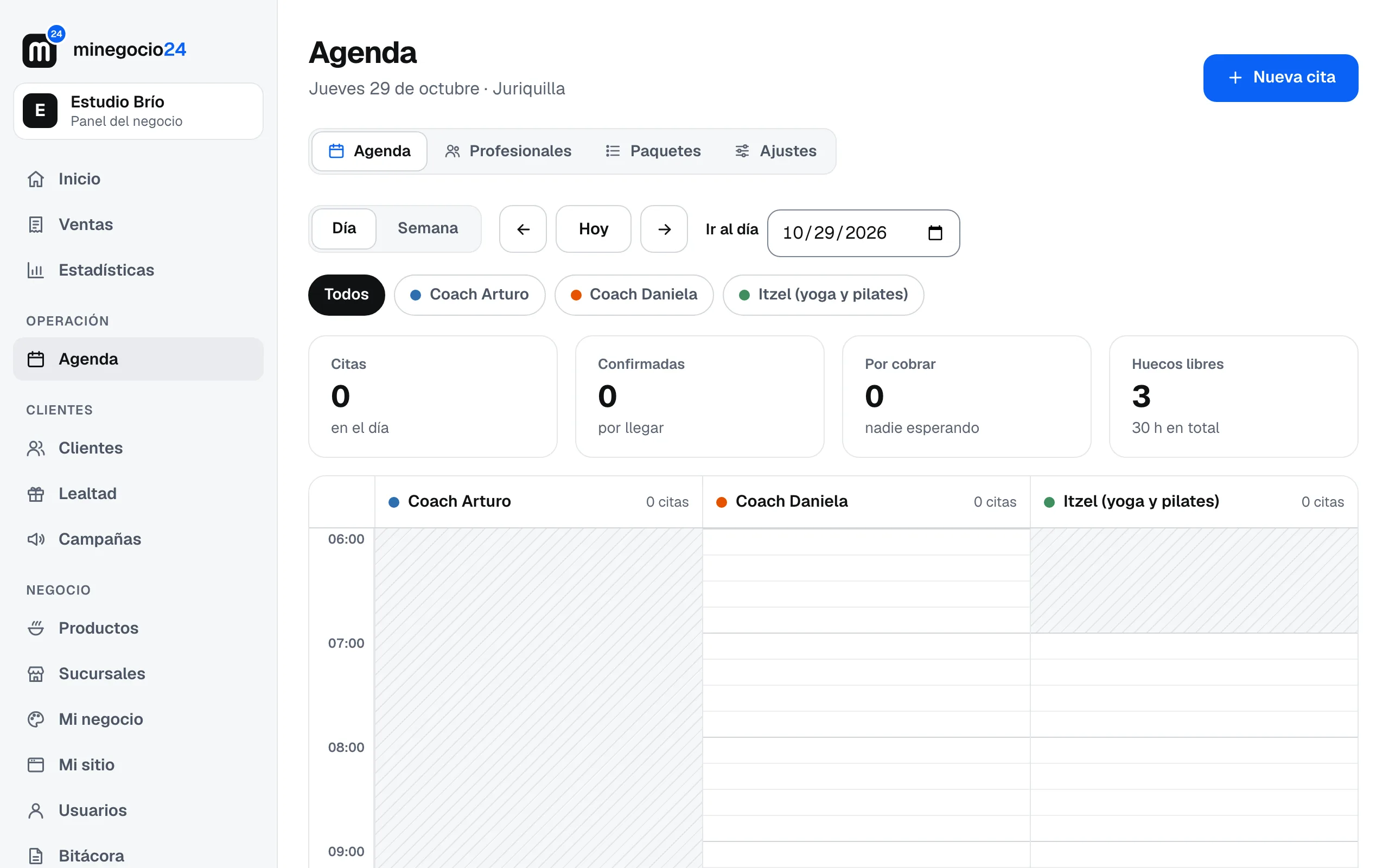Filter agenda by Coach Daniela
The width and height of the screenshot is (1389, 868).
pos(634,295)
